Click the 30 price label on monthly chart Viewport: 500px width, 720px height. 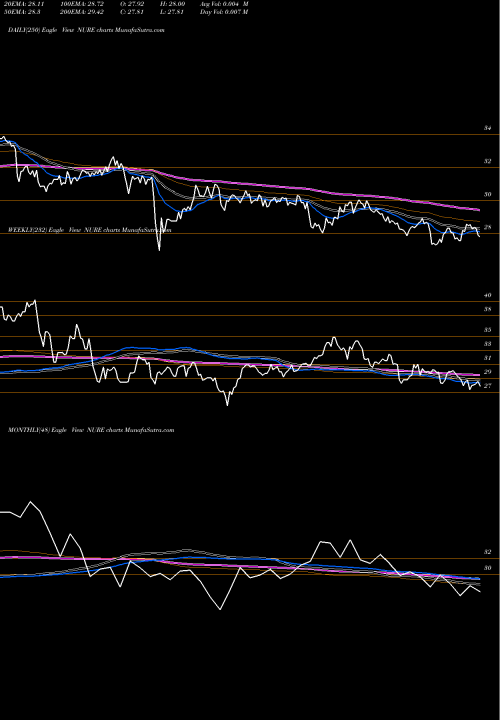pos(488,568)
